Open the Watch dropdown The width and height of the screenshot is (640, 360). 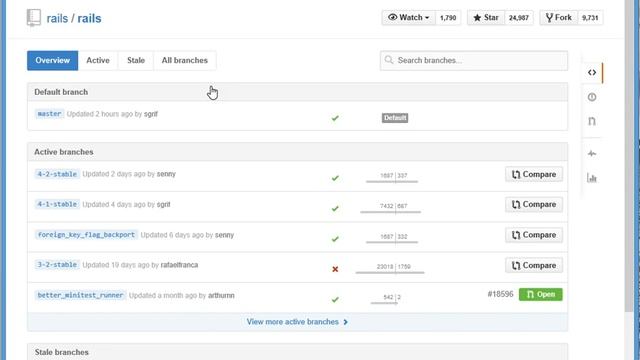(x=408, y=18)
